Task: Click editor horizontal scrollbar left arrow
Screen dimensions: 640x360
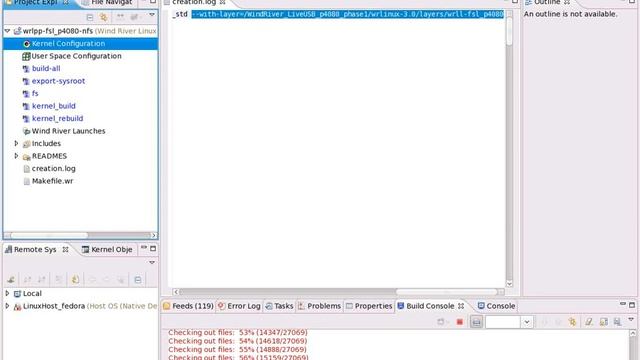Action: click(176, 292)
